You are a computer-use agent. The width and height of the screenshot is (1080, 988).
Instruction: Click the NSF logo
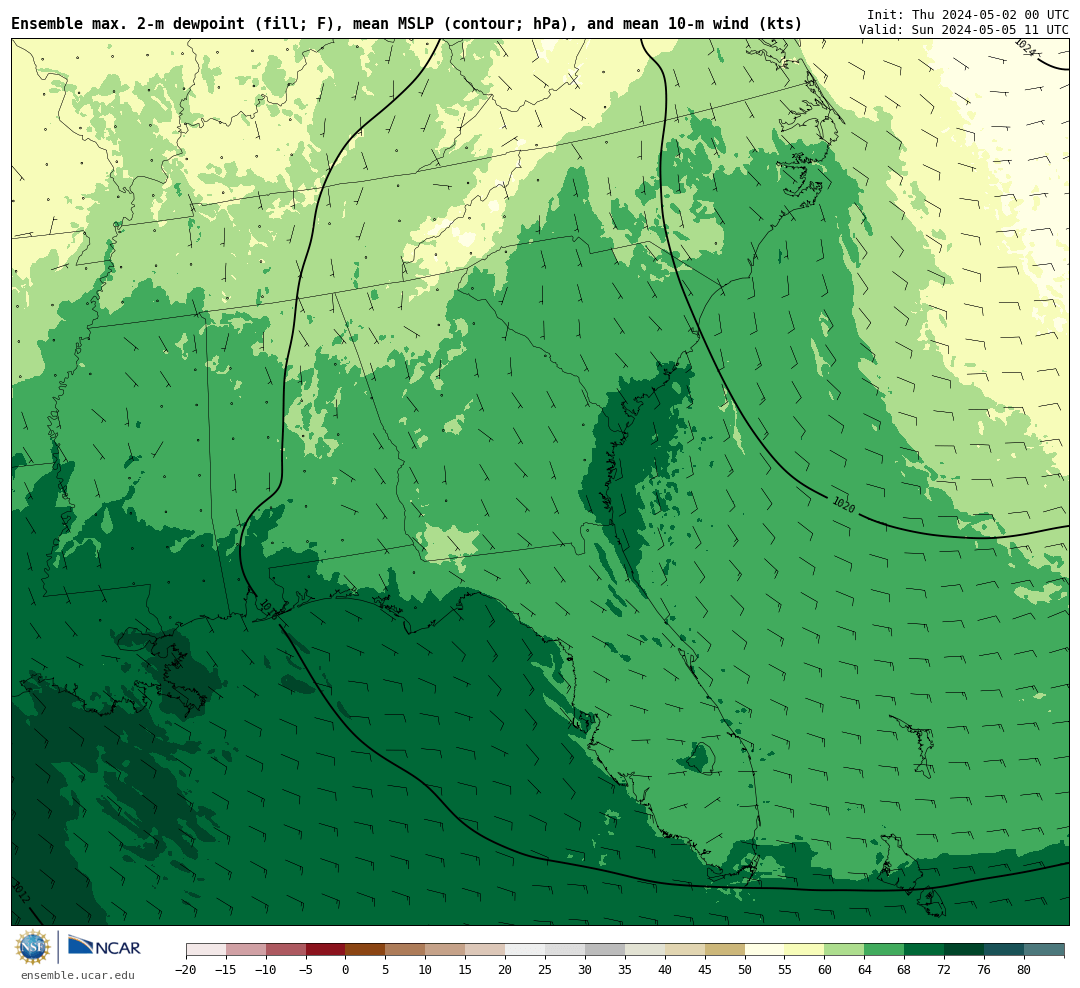(33, 947)
